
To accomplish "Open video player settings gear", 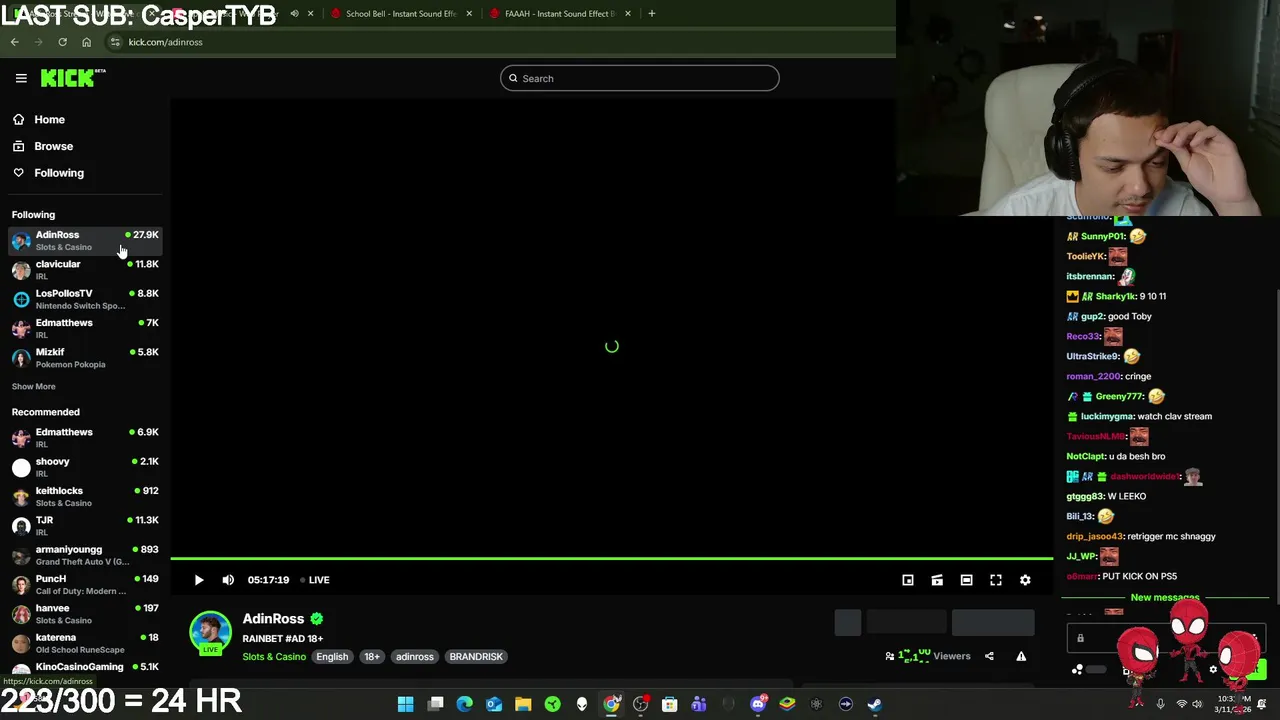I will [x=1025, y=580].
